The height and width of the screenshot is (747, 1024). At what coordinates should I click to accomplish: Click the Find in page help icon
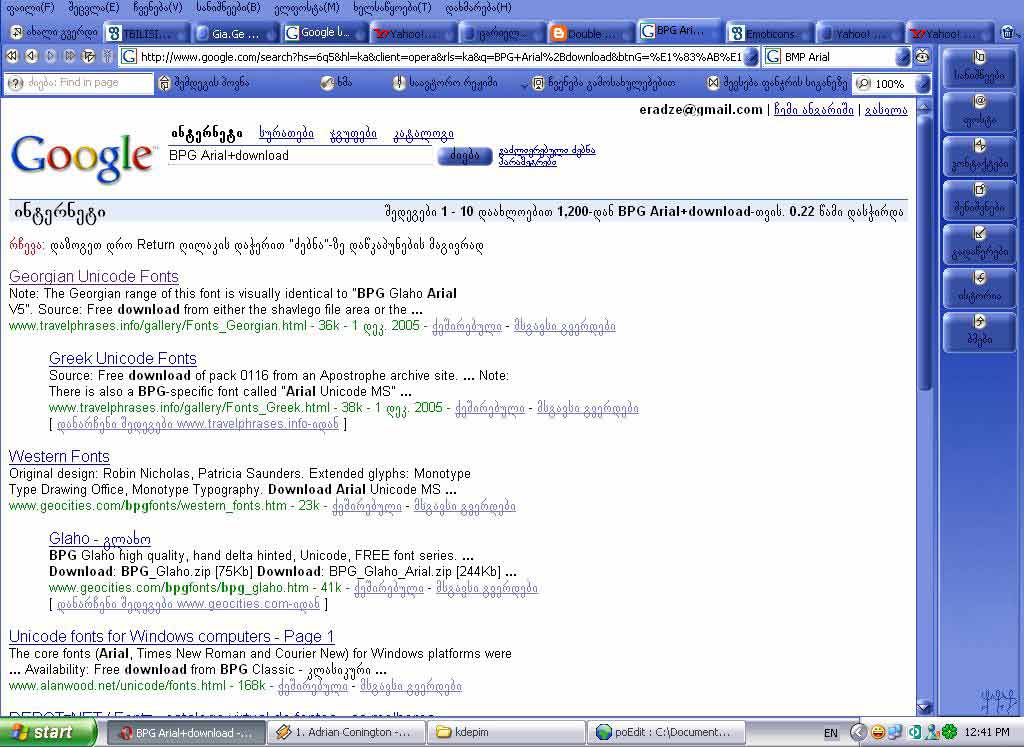(x=15, y=83)
